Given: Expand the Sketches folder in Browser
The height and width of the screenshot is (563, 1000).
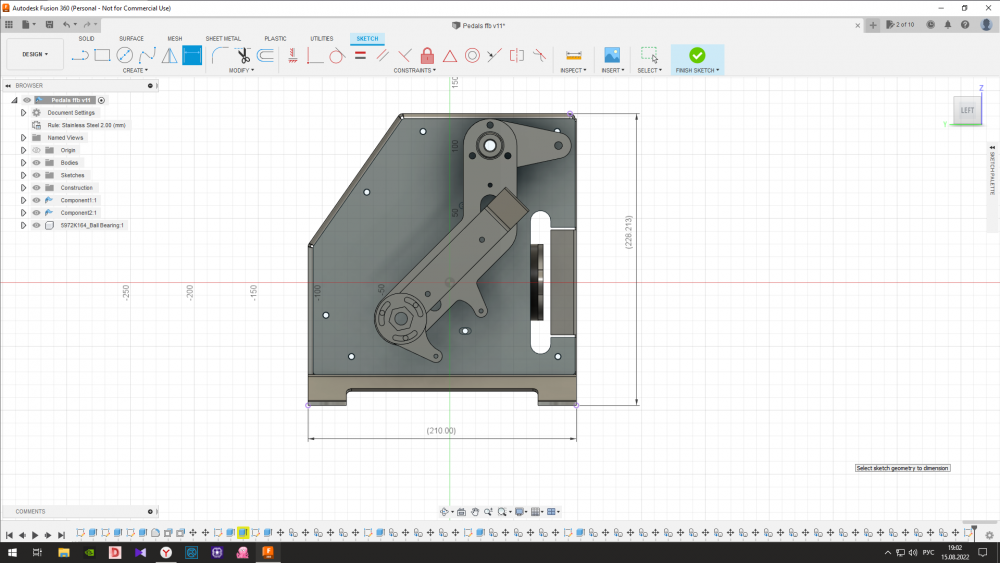Looking at the screenshot, I should click(23, 175).
